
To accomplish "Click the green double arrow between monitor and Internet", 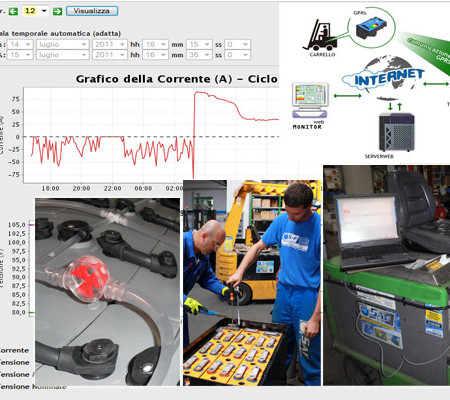I will tap(348, 96).
